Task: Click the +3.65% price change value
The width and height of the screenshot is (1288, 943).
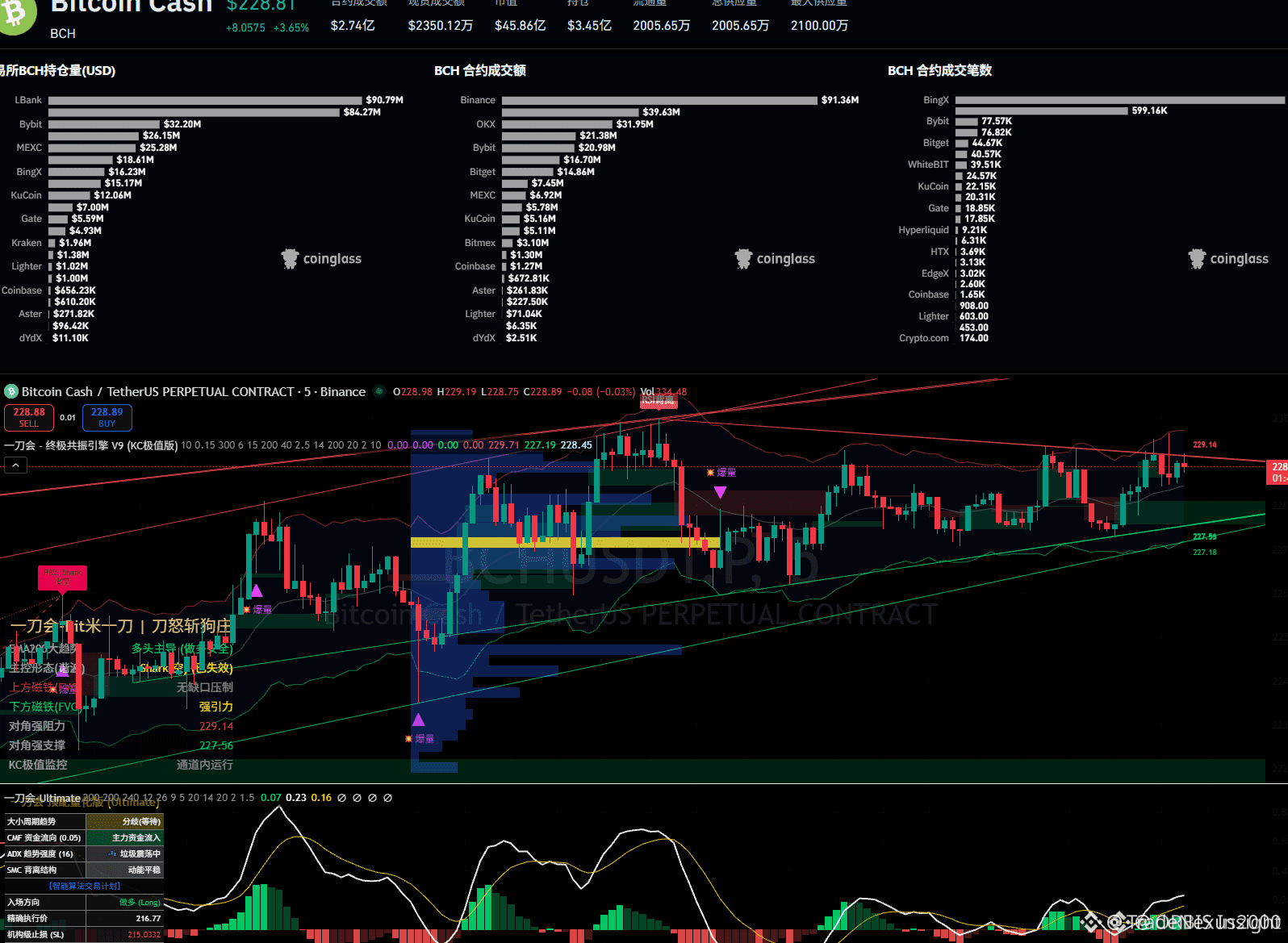Action: point(291,27)
